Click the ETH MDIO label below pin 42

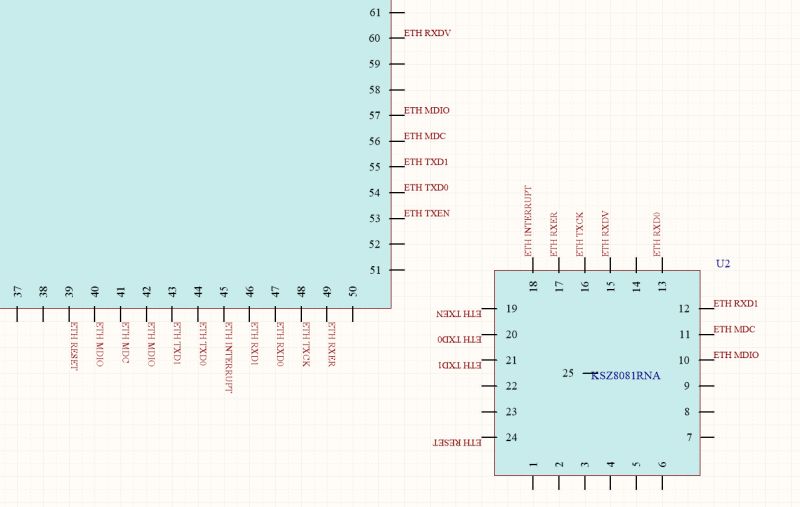[x=151, y=344]
